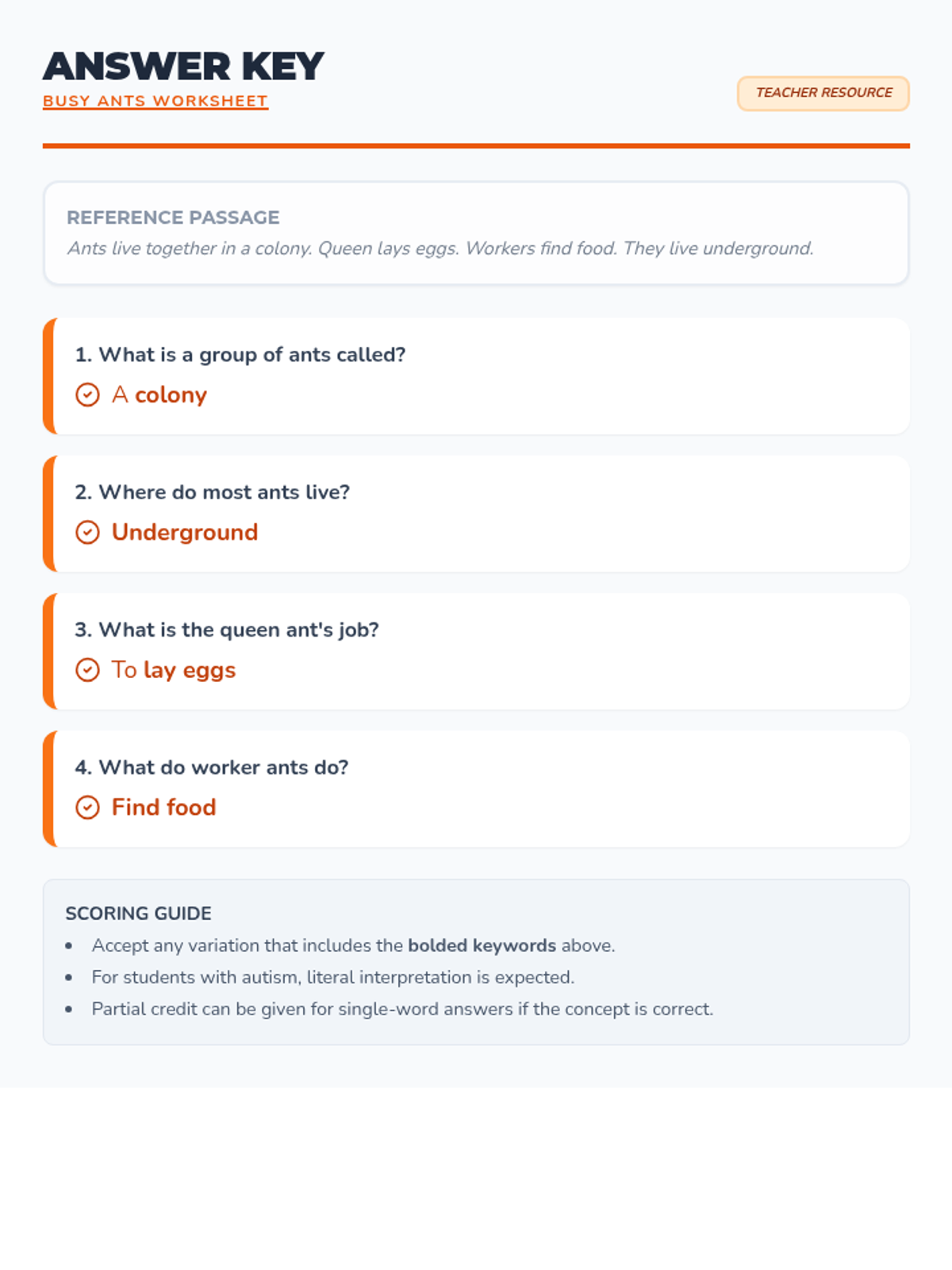Image resolution: width=952 pixels, height=1270 pixels.
Task: Click the Answer Key title
Action: (x=183, y=67)
